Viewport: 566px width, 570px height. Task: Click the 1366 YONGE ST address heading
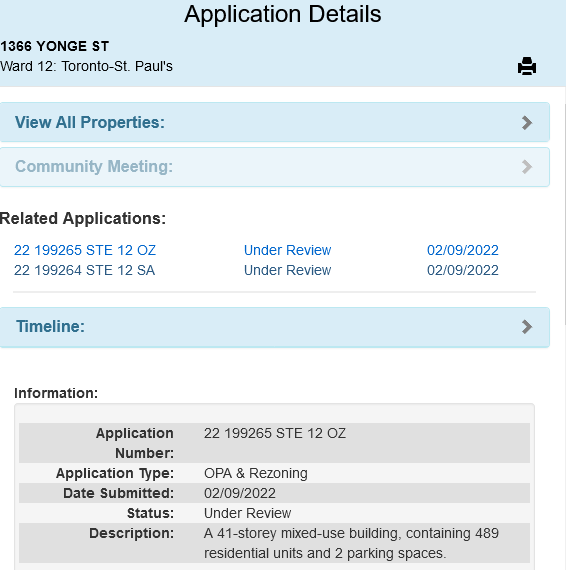click(x=55, y=46)
